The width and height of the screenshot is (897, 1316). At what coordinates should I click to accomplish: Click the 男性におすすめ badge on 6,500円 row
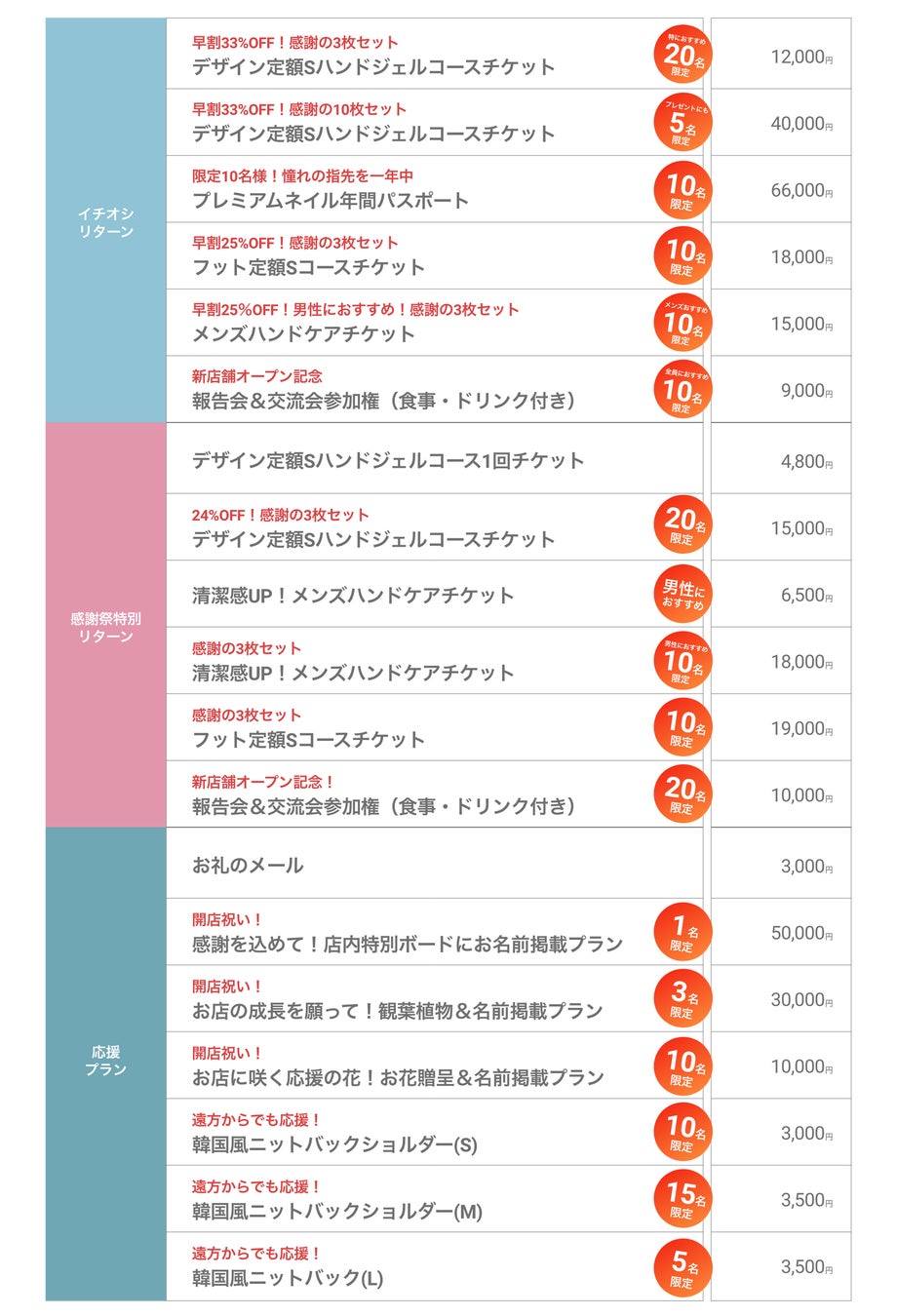(682, 595)
